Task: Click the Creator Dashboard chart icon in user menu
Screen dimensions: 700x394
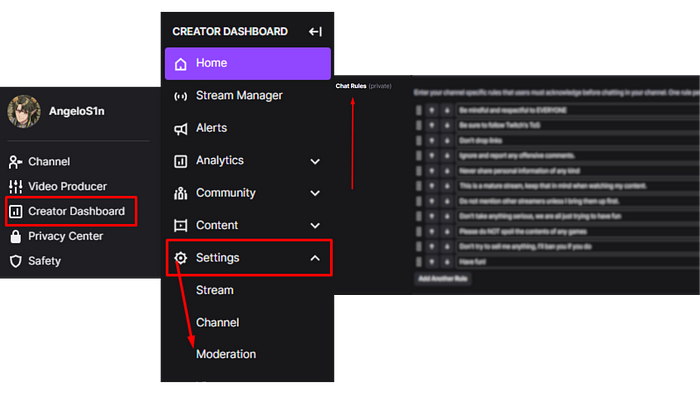Action: [16, 211]
